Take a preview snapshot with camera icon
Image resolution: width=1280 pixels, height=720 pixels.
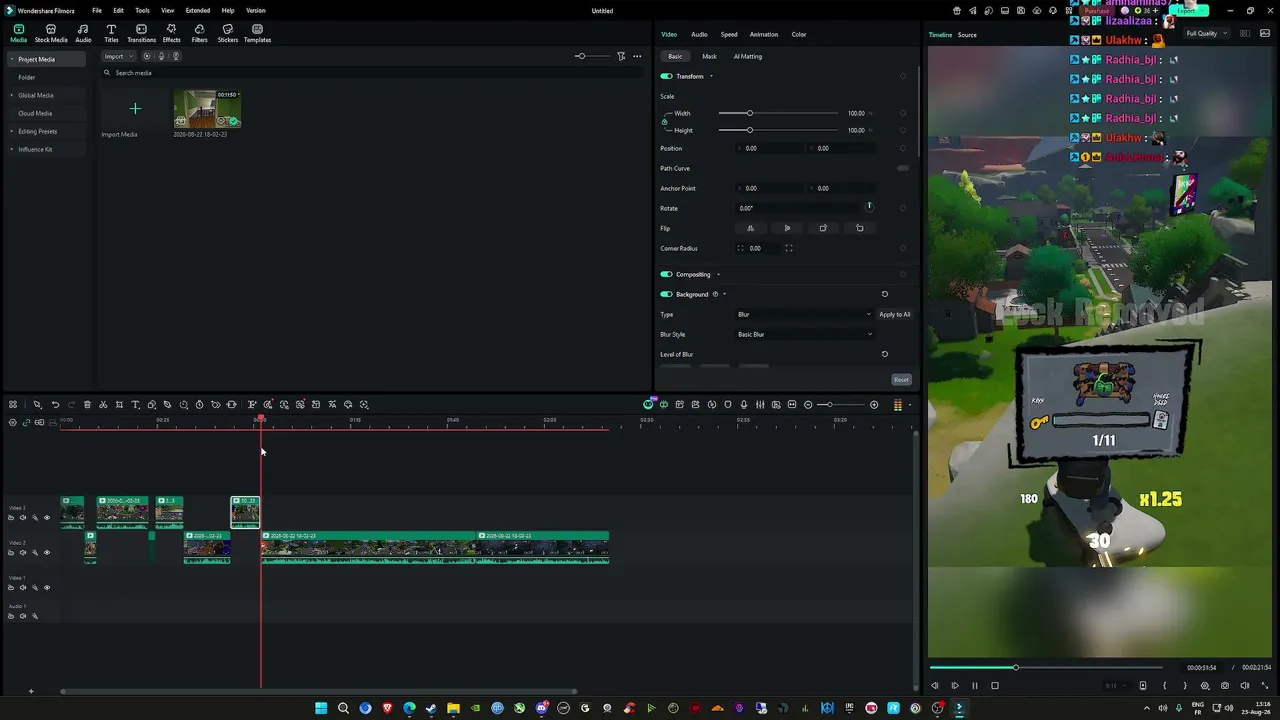click(1225, 686)
